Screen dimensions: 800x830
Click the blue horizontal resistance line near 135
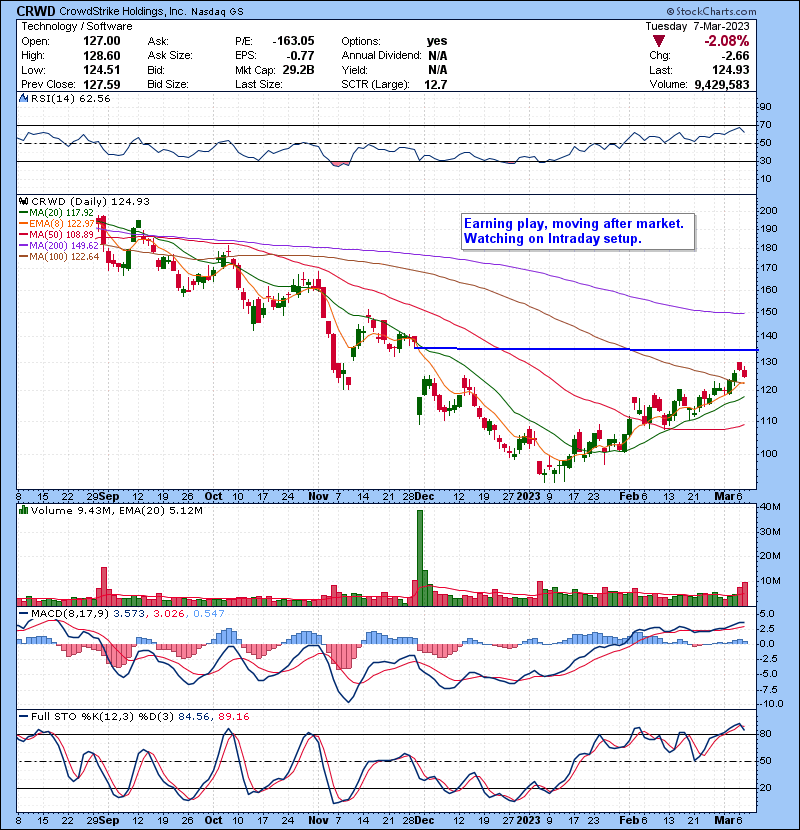(x=586, y=349)
